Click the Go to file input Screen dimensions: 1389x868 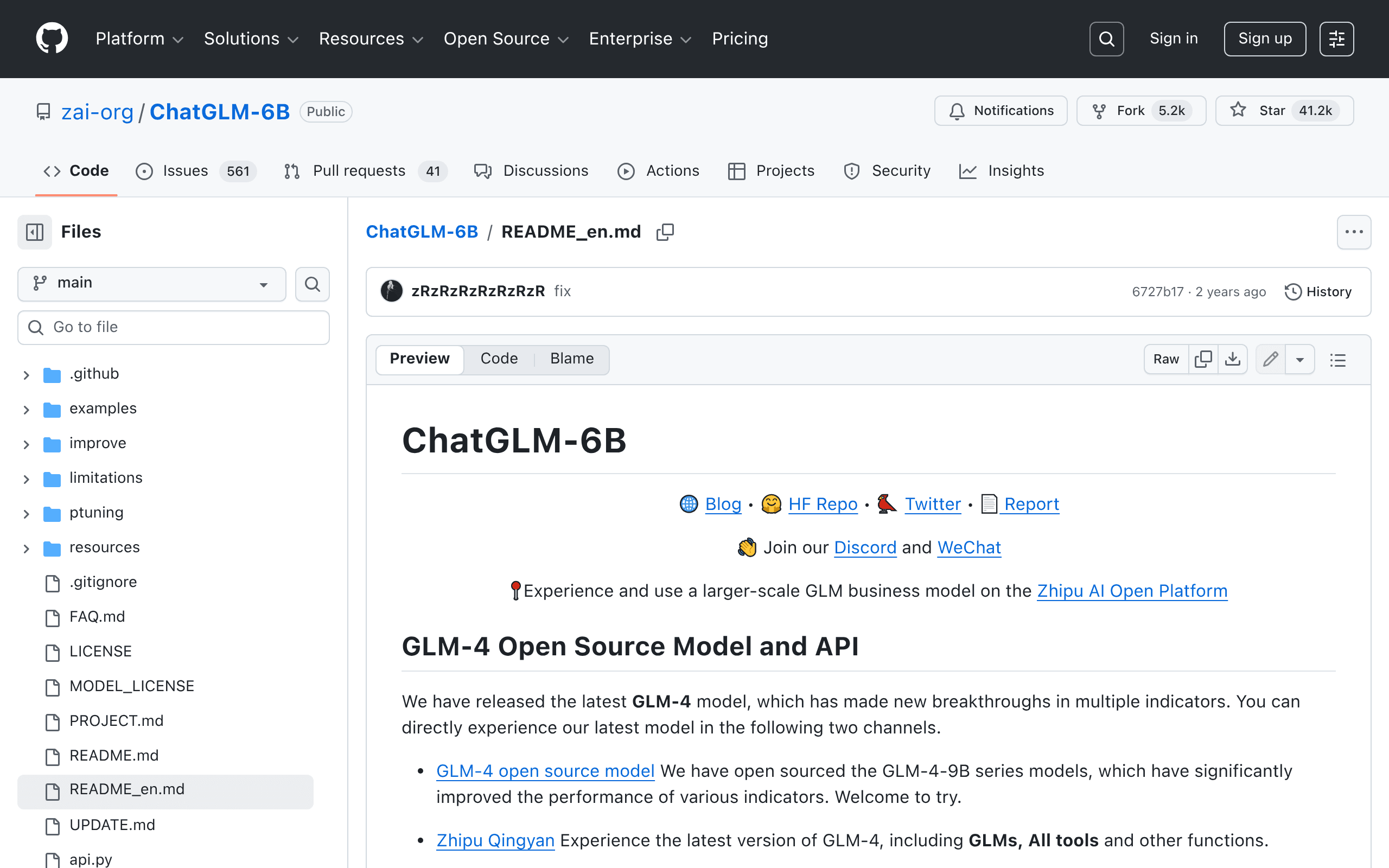(x=173, y=327)
